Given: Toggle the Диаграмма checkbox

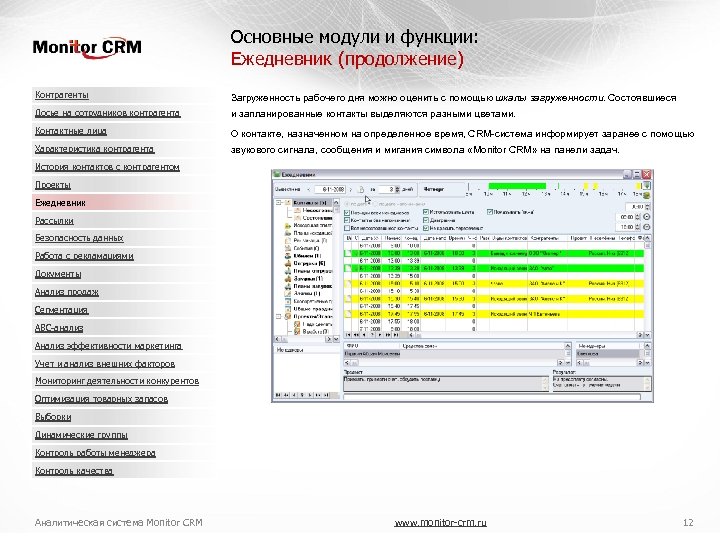Looking at the screenshot, I should coord(426,220).
